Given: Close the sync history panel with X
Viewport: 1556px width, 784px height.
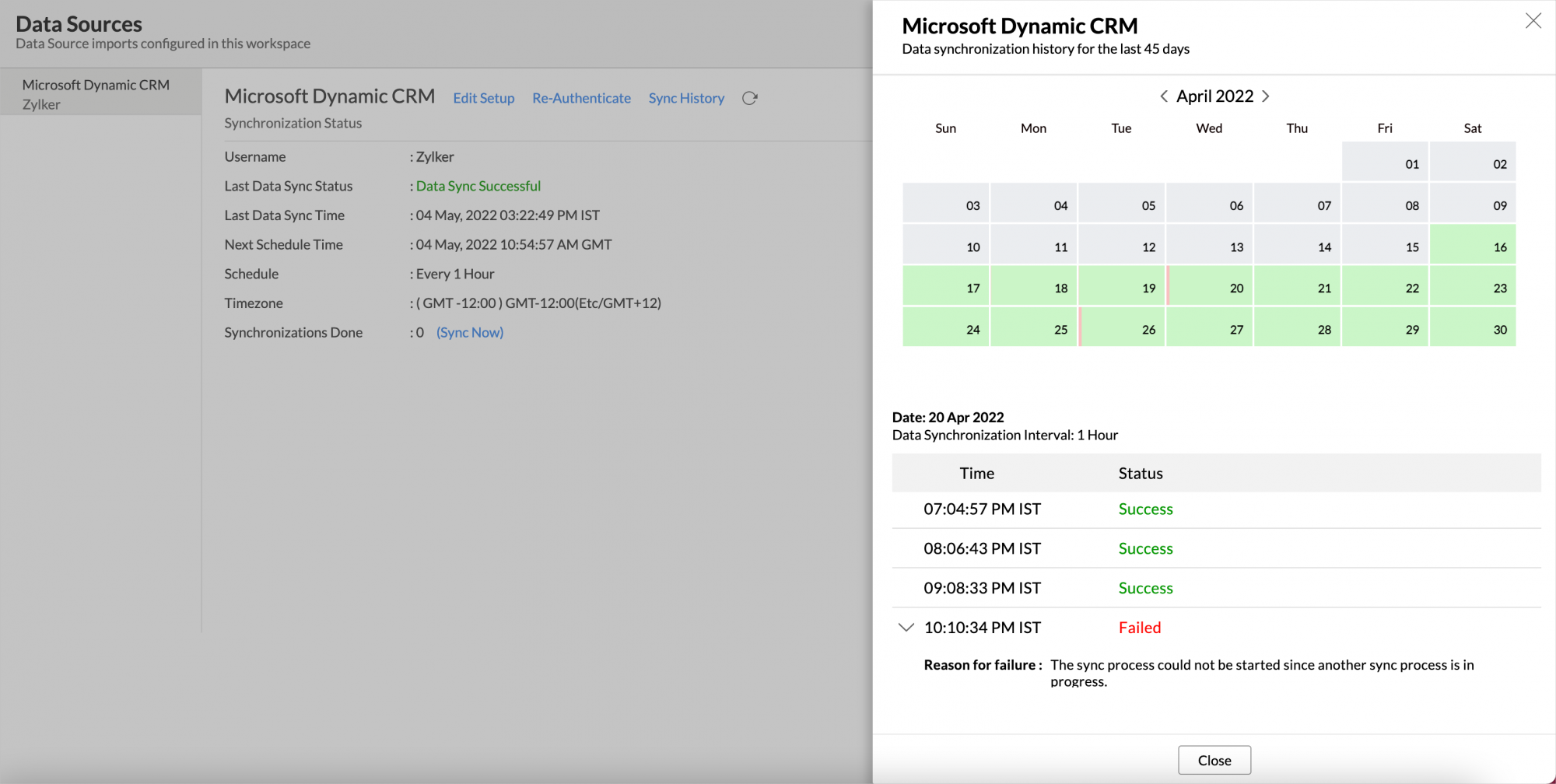Looking at the screenshot, I should 1533,21.
